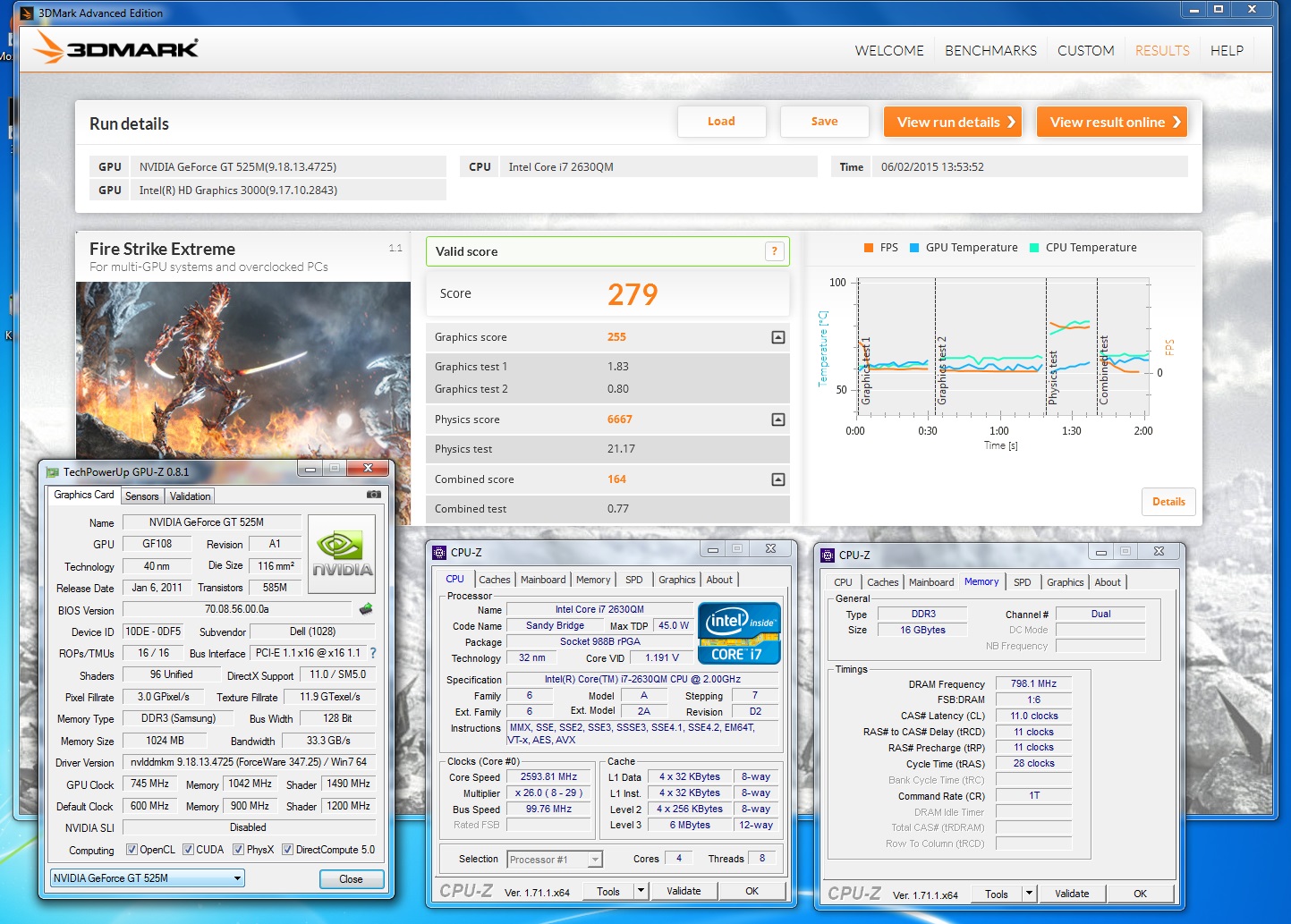Uncheck the CUDA checkbox
1291x924 pixels.
click(189, 850)
